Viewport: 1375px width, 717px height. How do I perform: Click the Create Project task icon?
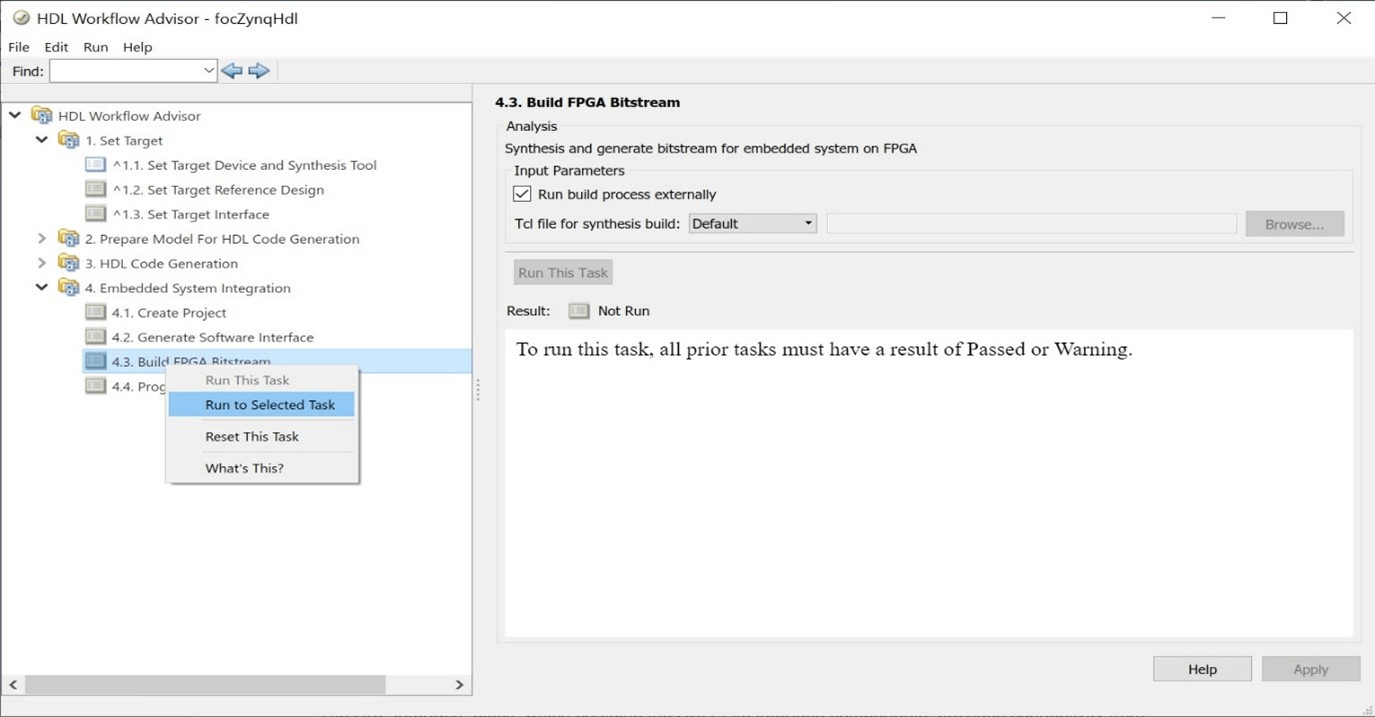point(96,313)
